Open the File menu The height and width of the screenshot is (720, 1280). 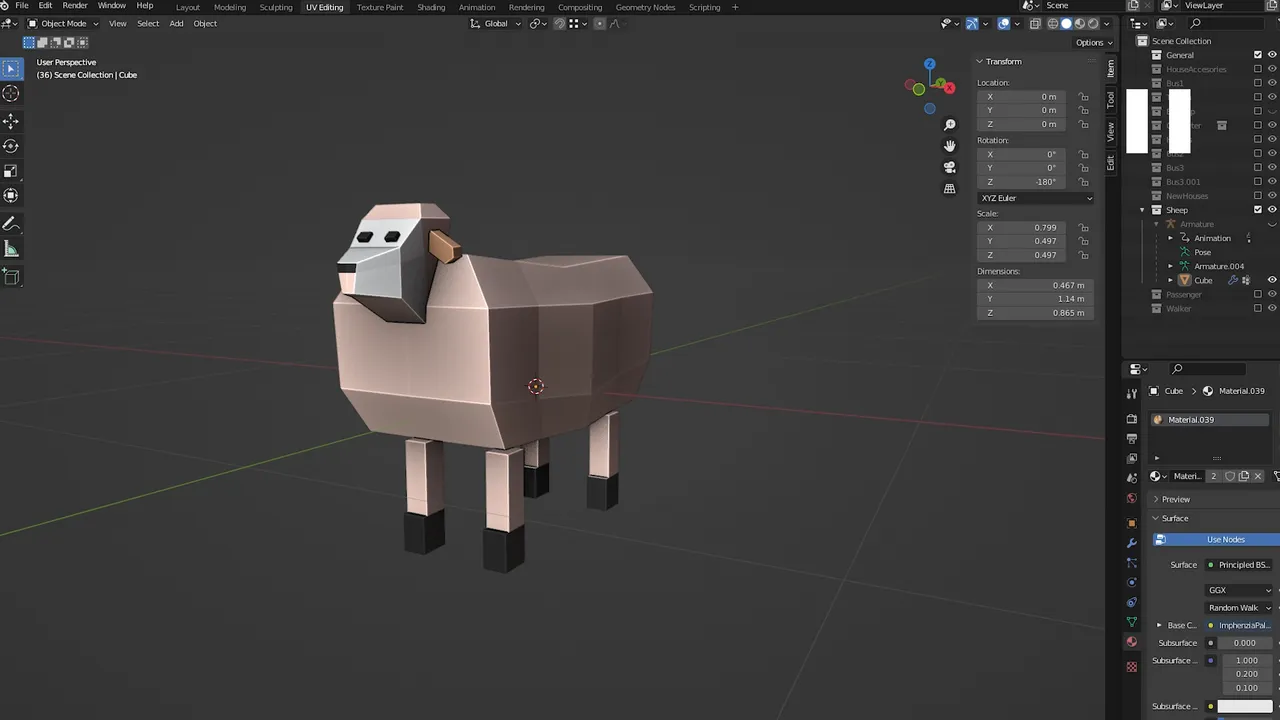(x=21, y=6)
